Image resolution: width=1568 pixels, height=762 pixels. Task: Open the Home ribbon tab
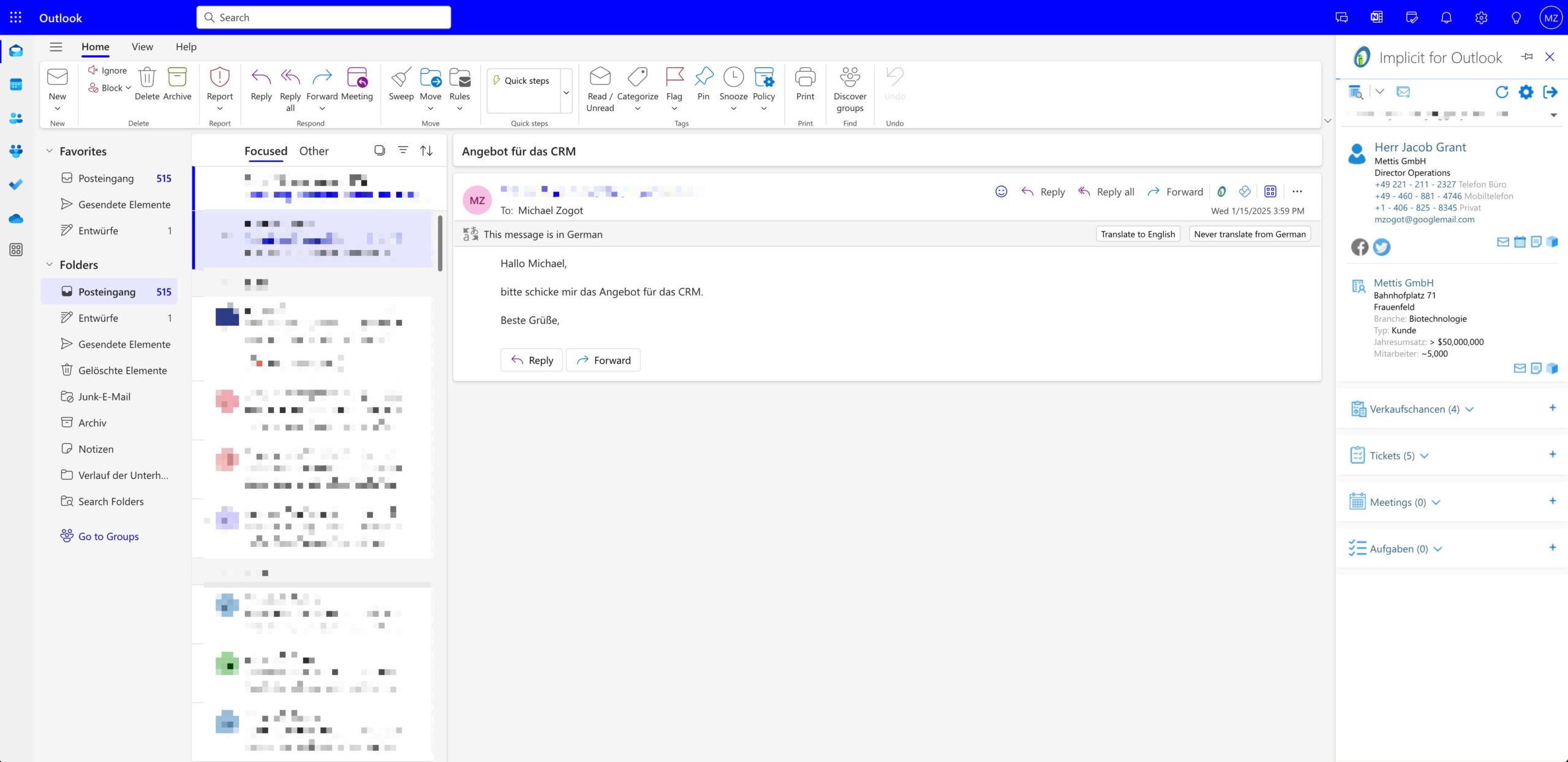[96, 47]
